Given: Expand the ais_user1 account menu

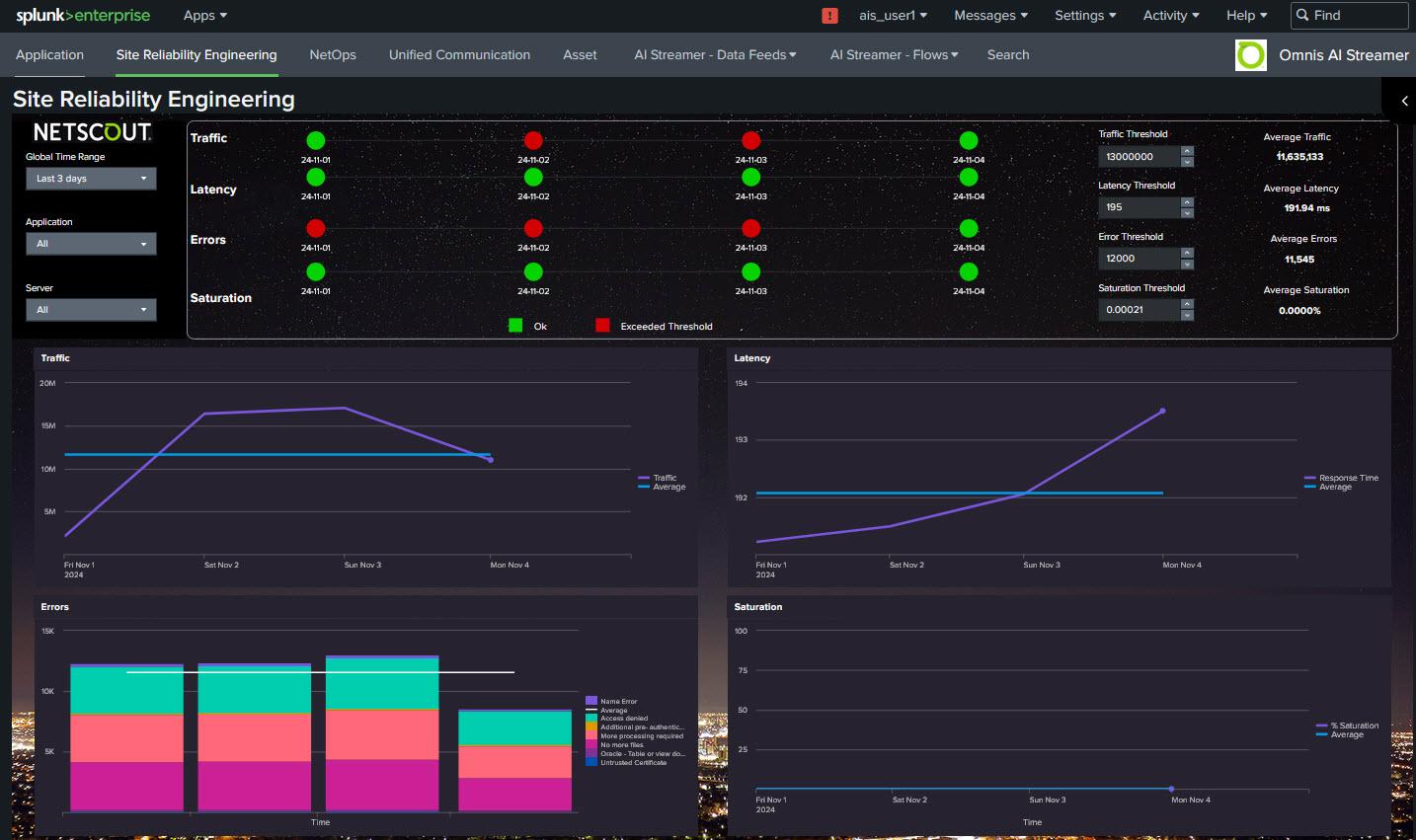Looking at the screenshot, I should coord(893,15).
